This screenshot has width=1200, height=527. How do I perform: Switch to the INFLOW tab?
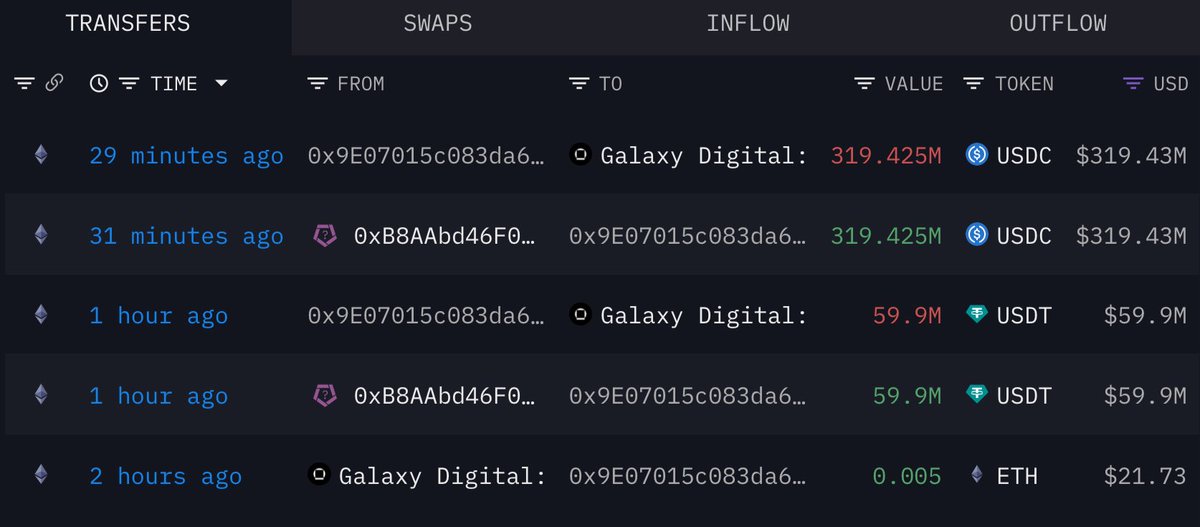[x=748, y=23]
